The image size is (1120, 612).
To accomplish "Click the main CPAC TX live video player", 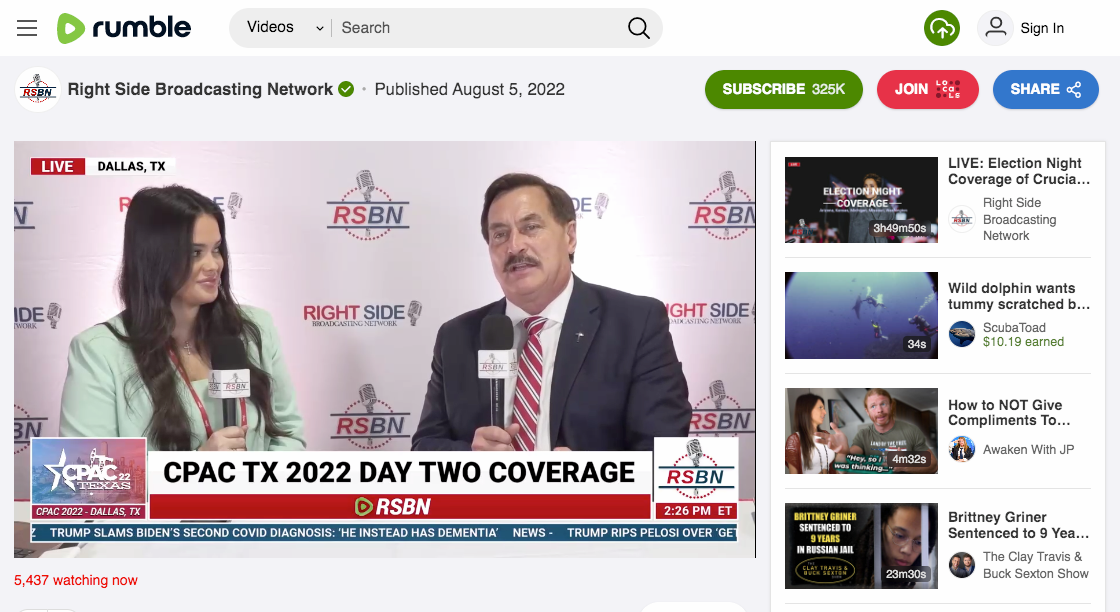I will point(384,349).
